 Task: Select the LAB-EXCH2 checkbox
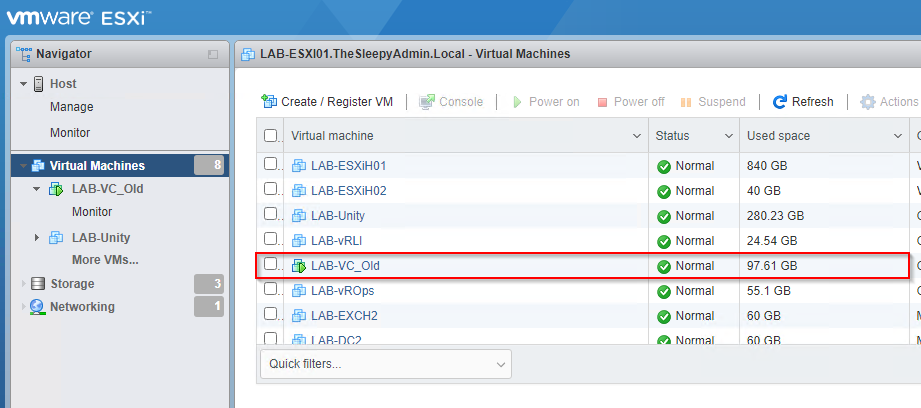(x=270, y=314)
